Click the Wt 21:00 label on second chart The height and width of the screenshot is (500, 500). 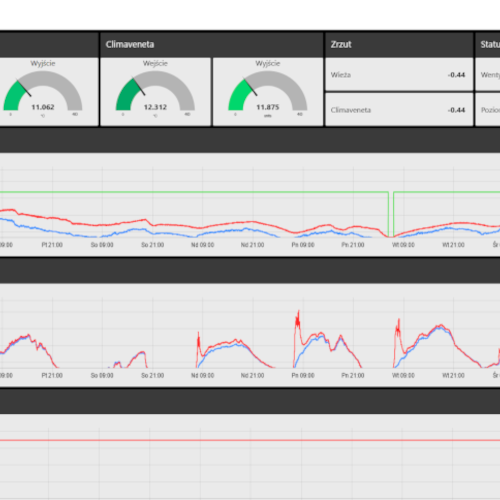pyautogui.click(x=453, y=376)
